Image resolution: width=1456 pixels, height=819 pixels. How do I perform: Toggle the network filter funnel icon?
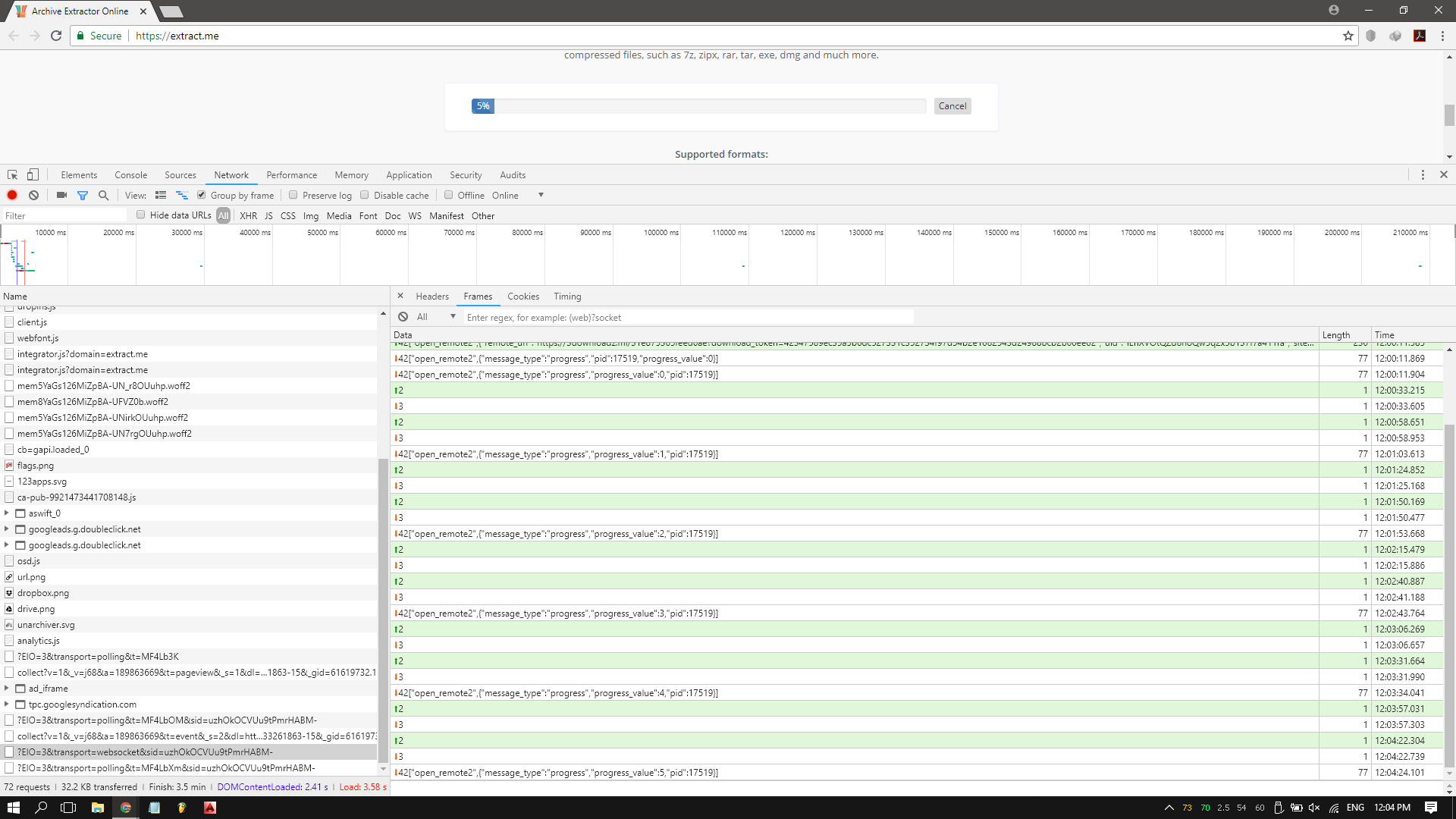click(83, 195)
